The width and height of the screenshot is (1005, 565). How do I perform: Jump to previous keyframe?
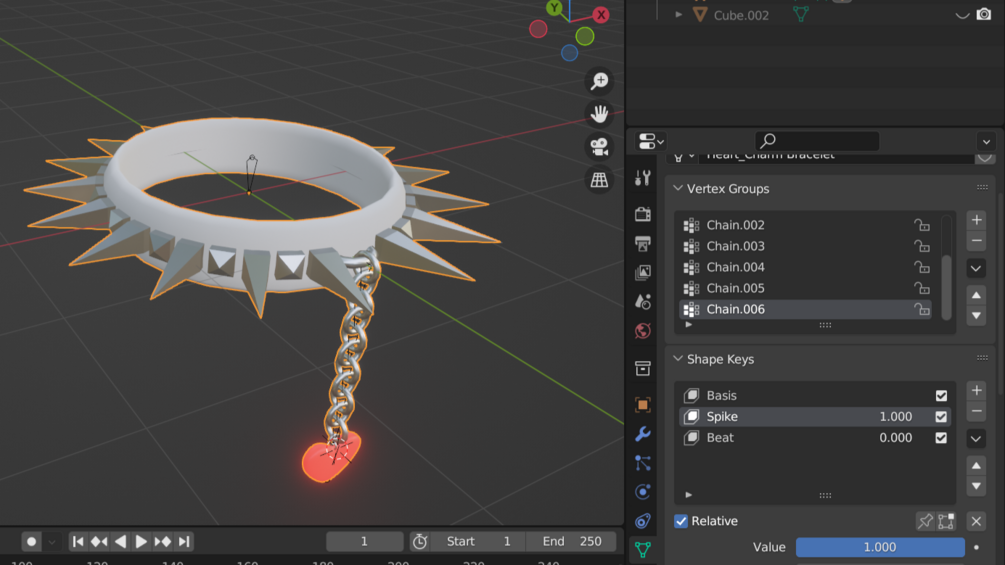pyautogui.click(x=99, y=542)
